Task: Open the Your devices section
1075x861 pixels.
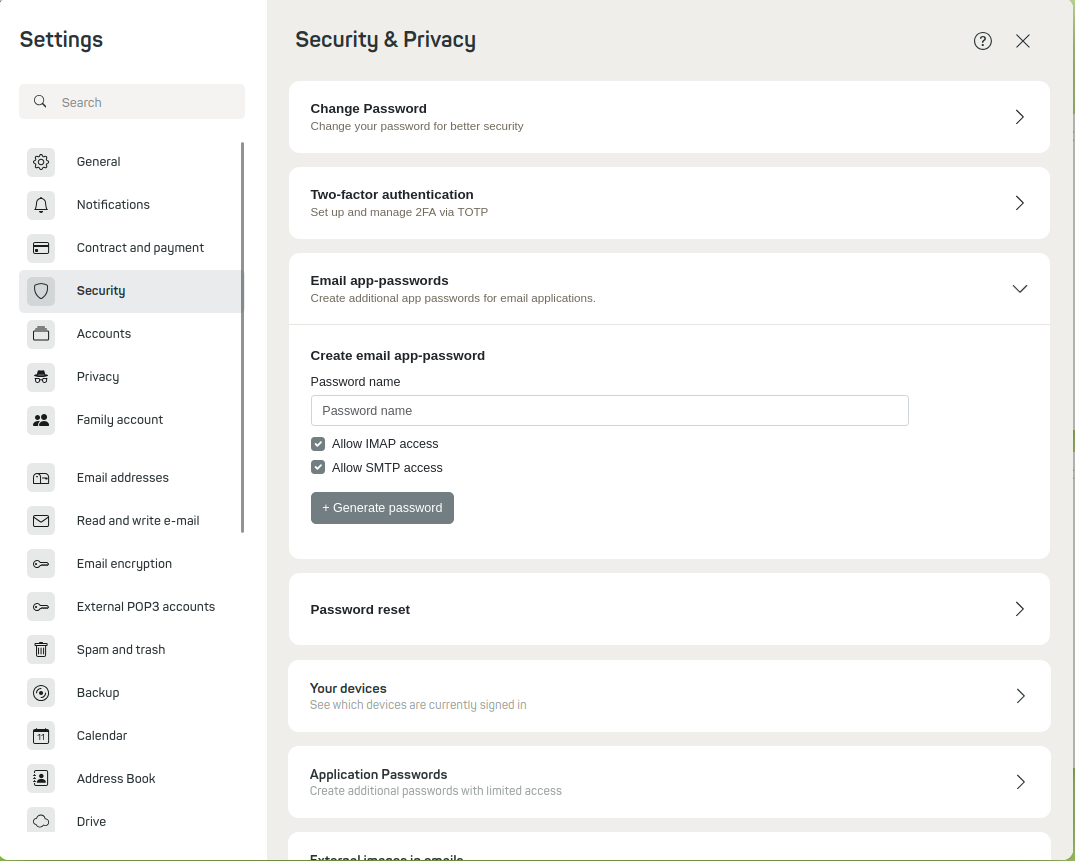Action: [1019, 696]
